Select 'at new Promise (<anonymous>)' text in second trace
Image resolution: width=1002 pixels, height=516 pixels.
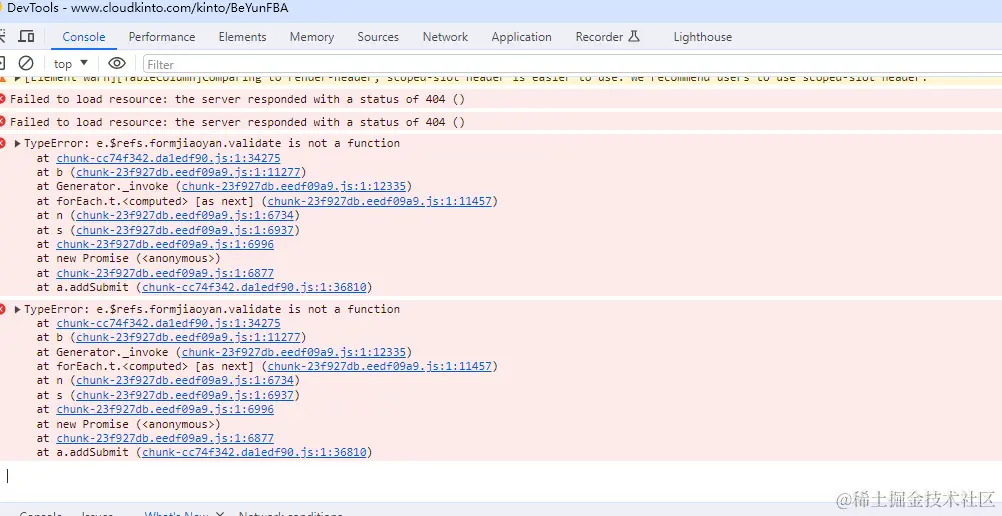click(128, 424)
